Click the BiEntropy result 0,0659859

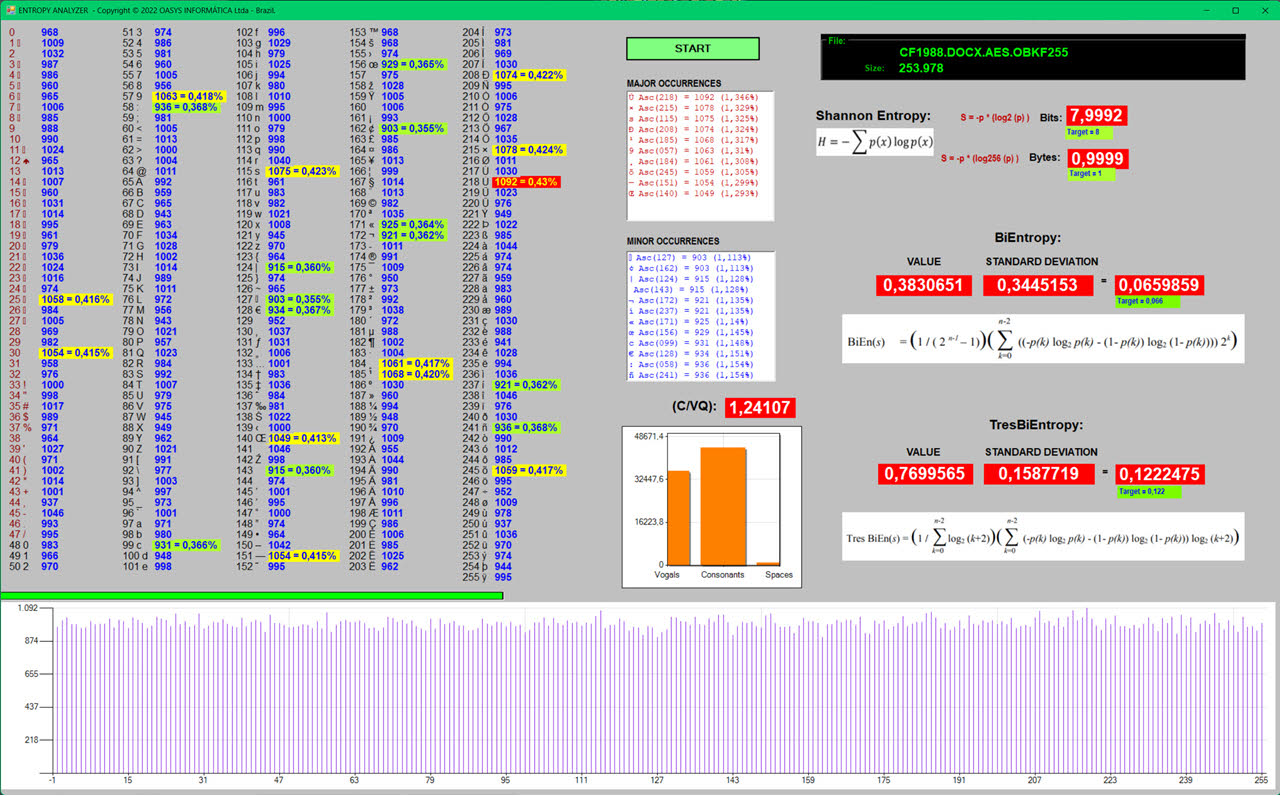pyautogui.click(x=1159, y=286)
